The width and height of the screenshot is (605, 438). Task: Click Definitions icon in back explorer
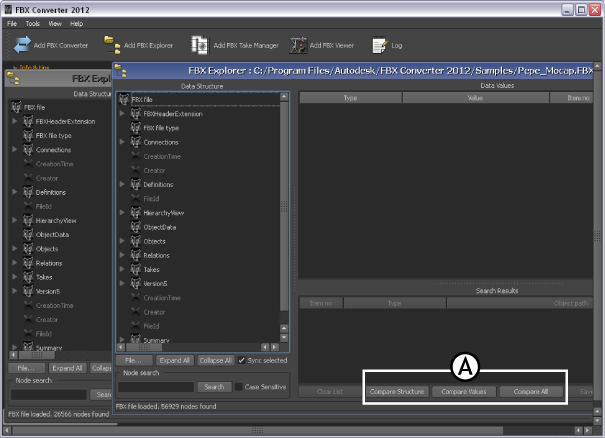click(28, 192)
